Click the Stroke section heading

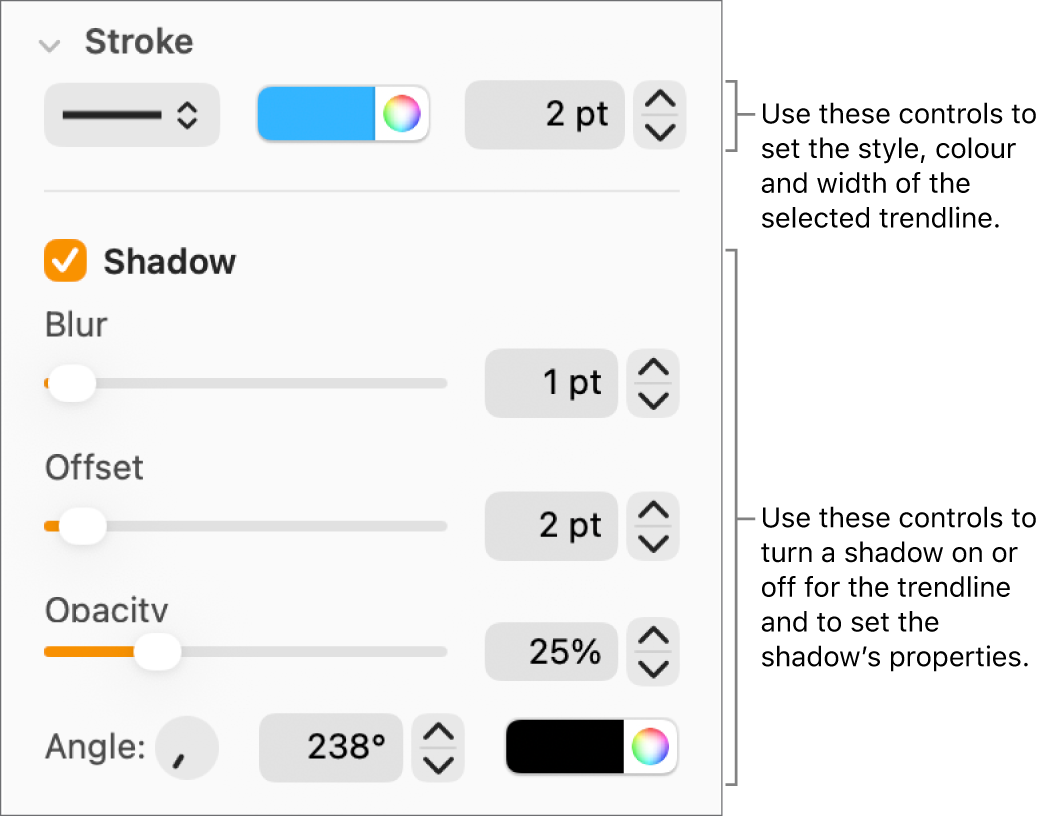point(138,42)
